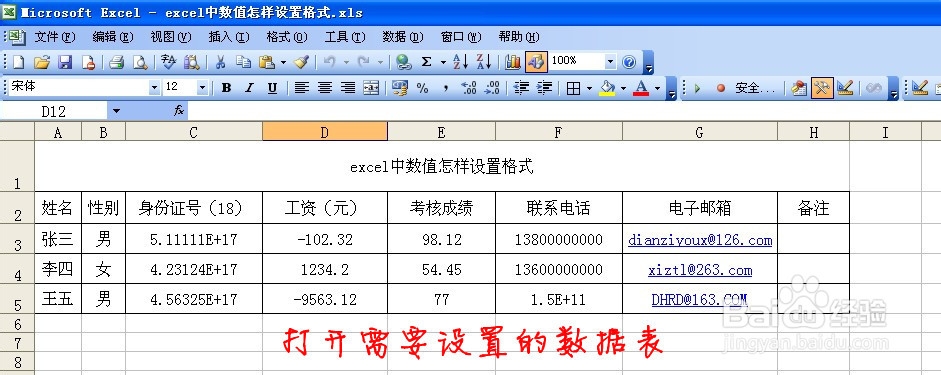Open the 格式 (Format) menu

[287, 37]
